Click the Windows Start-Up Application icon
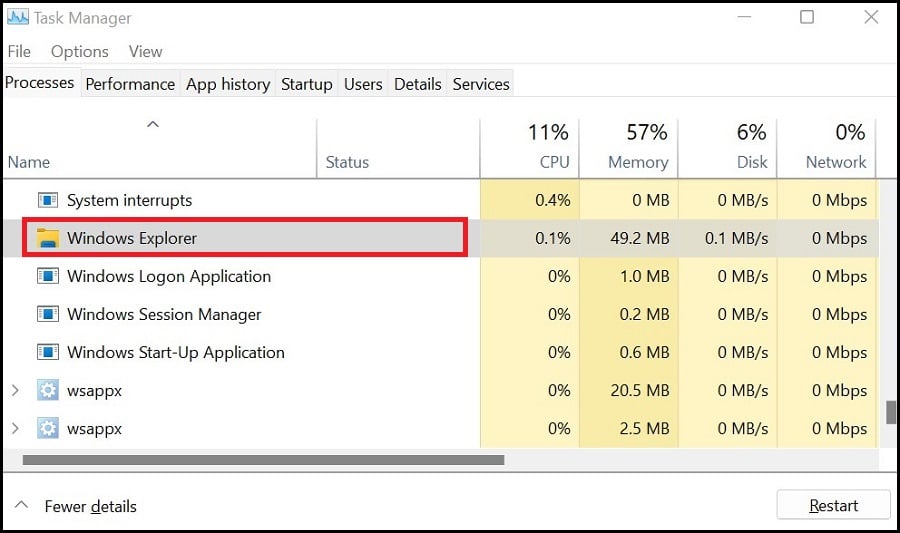The width and height of the screenshot is (900, 533). (x=48, y=352)
